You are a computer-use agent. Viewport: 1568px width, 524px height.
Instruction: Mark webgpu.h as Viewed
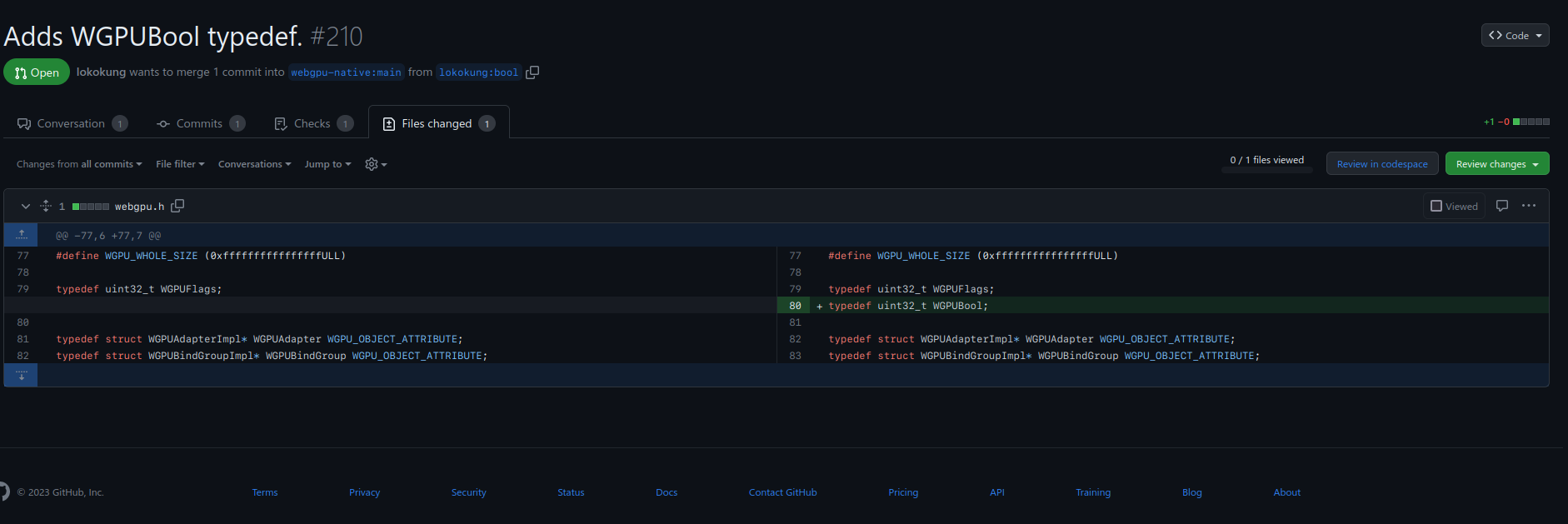[x=1454, y=206]
